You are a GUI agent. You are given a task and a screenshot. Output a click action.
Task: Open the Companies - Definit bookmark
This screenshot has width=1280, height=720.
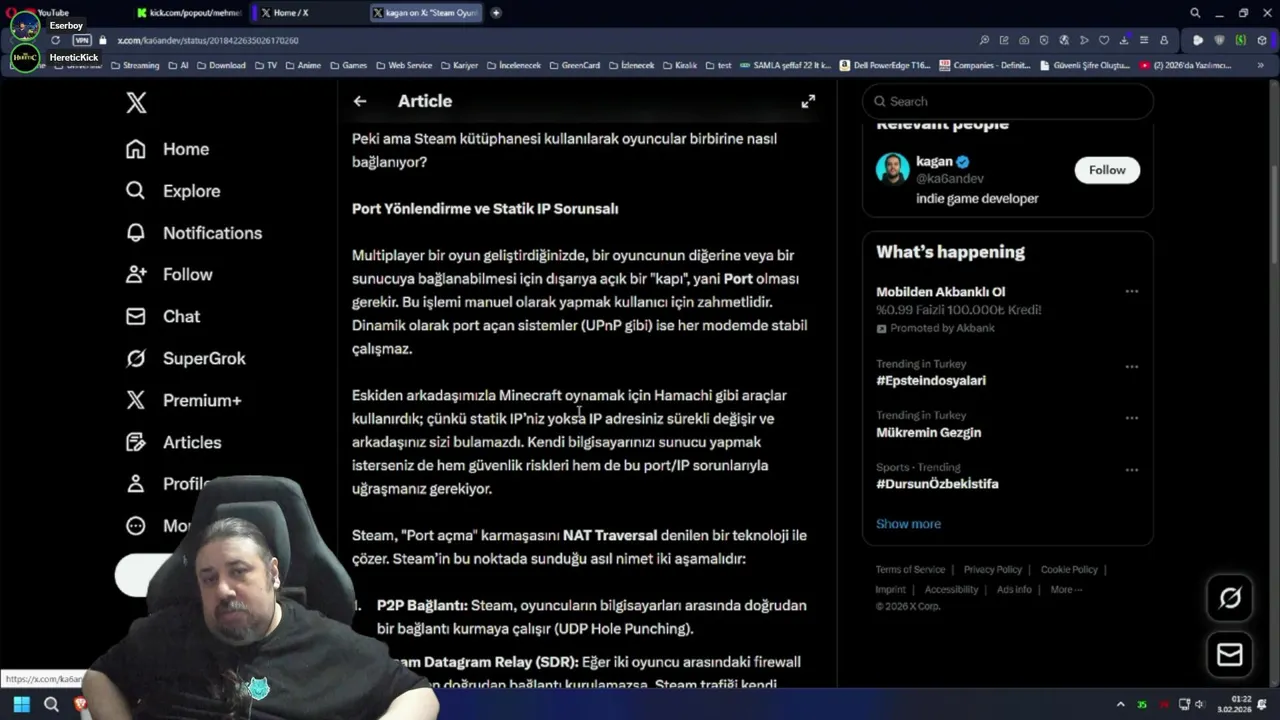(985, 65)
